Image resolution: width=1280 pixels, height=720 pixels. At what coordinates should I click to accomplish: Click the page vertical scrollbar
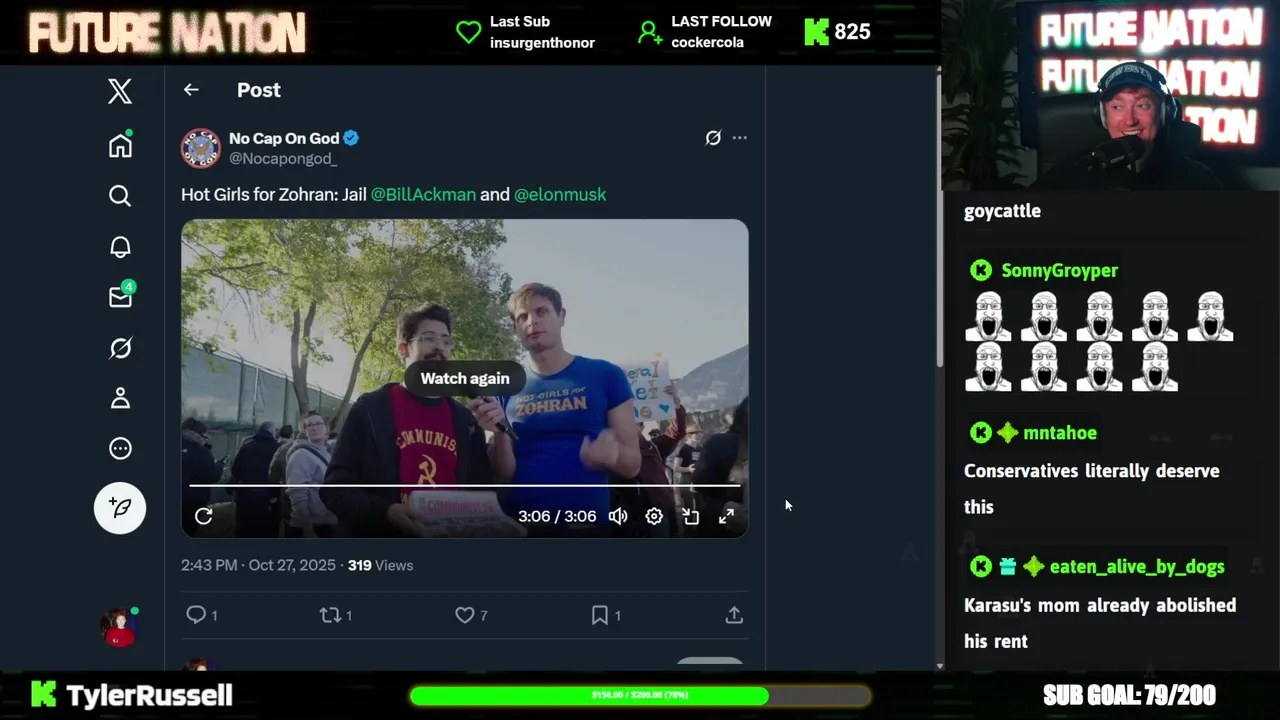(939, 220)
